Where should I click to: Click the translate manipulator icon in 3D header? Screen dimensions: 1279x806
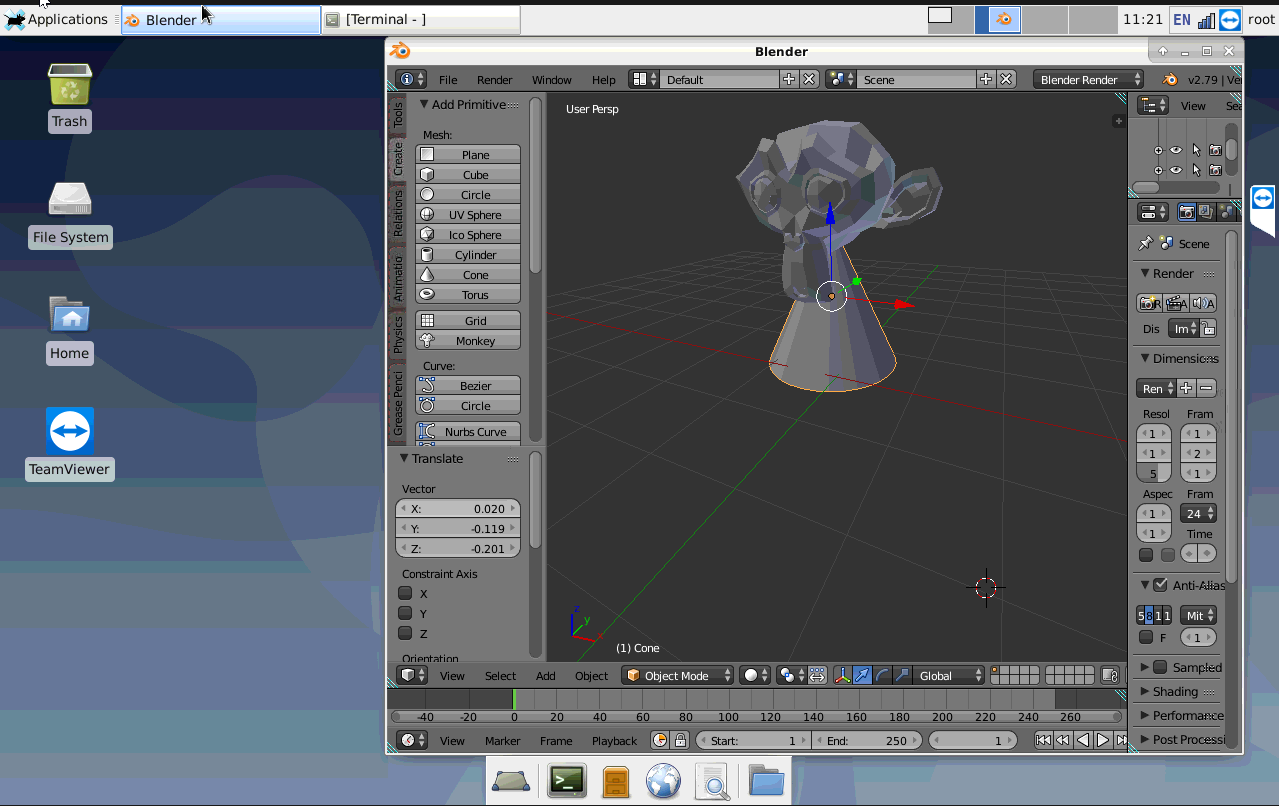[x=862, y=676]
